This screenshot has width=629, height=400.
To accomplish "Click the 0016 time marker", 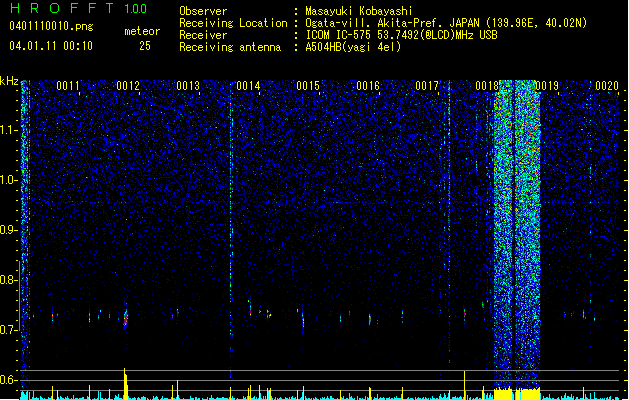I will pos(368,86).
